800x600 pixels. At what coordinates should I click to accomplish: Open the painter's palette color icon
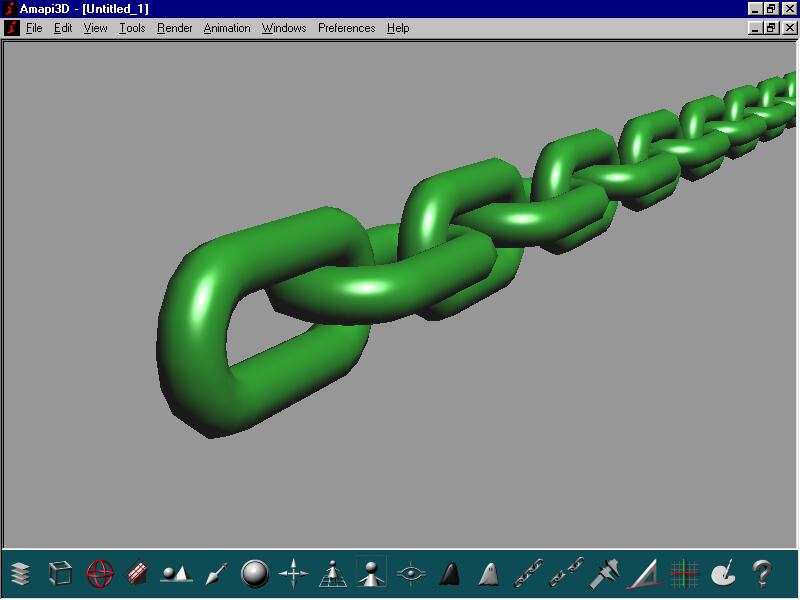722,573
